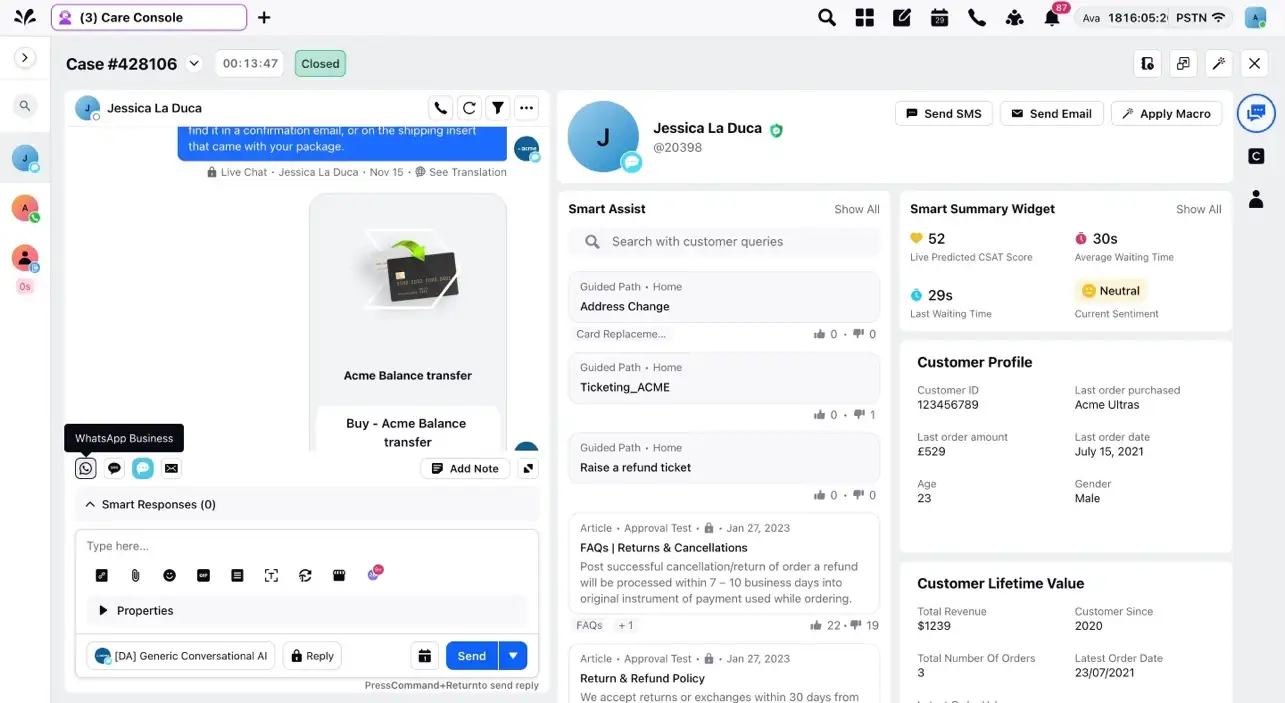Open the Generic Conversational AI account selector

(181, 656)
